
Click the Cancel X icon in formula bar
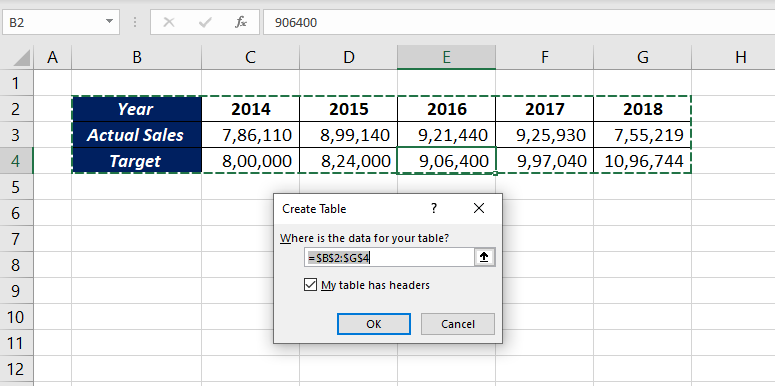(169, 23)
